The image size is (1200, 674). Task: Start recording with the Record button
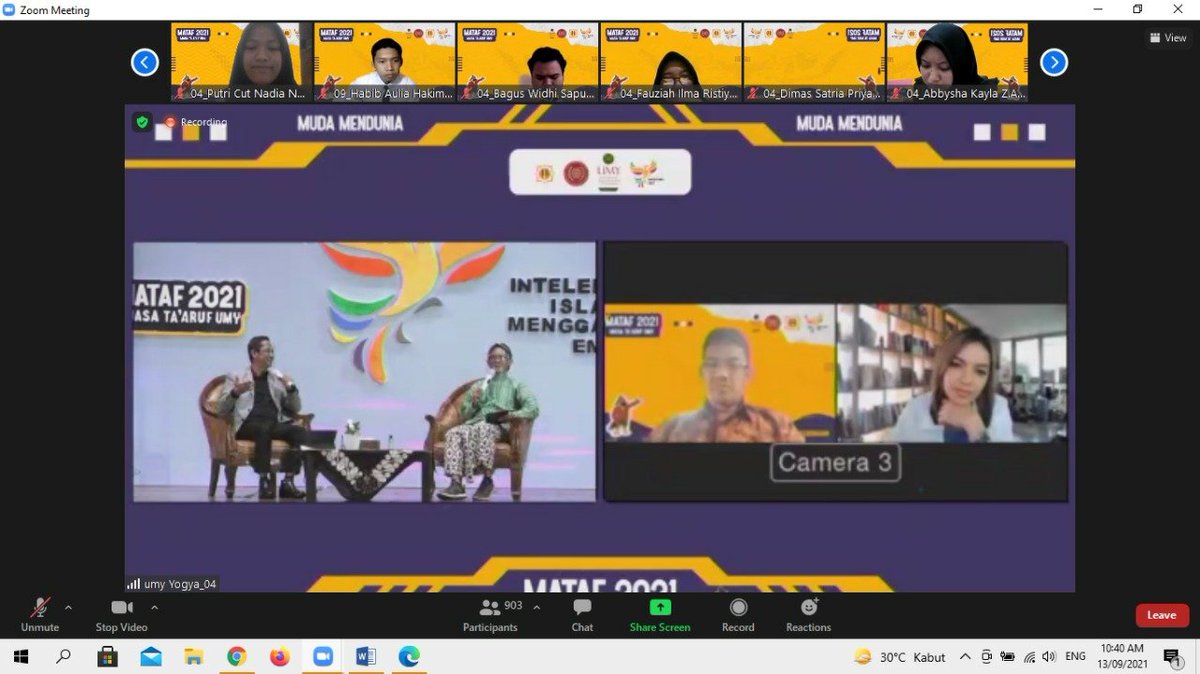pos(738,614)
